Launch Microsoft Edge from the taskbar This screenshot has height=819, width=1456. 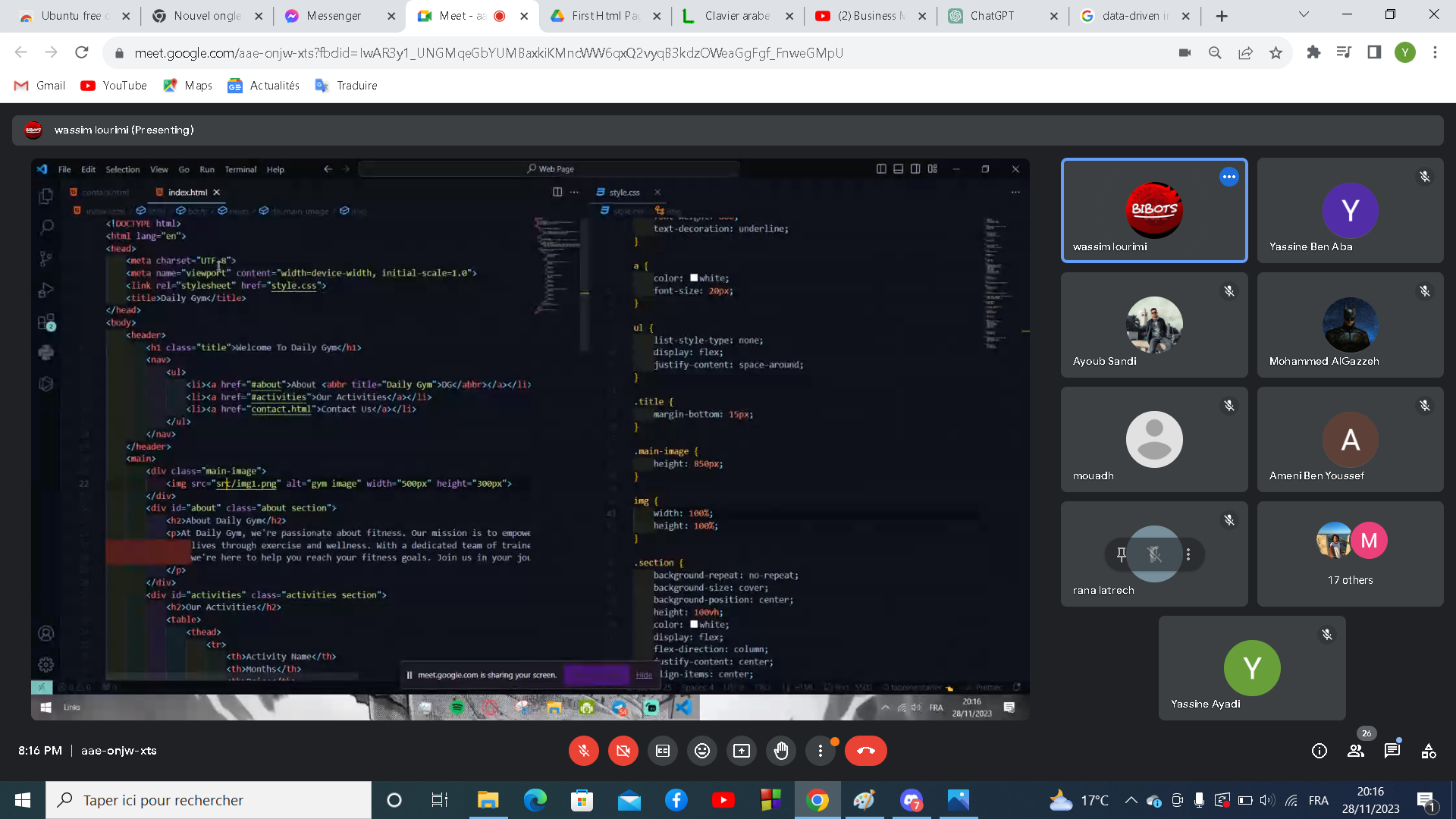(535, 800)
